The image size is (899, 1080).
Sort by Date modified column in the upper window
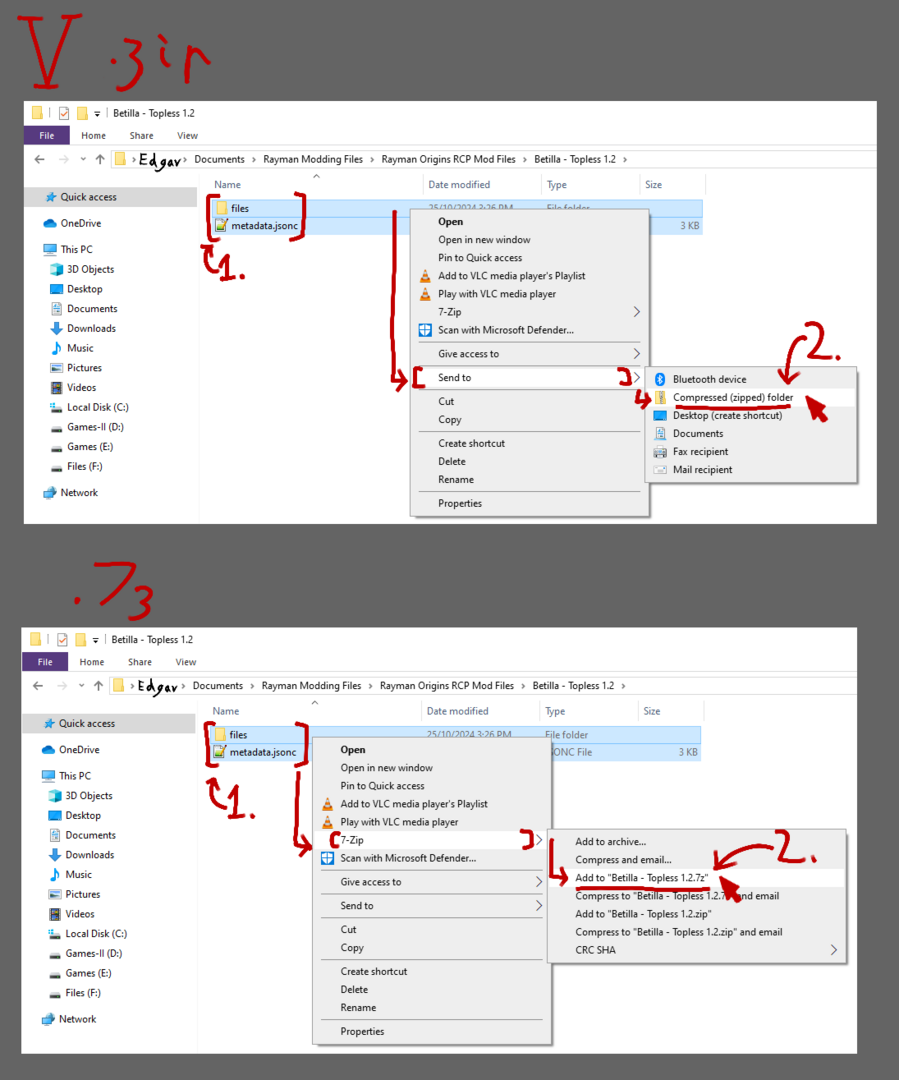pyautogui.click(x=459, y=185)
